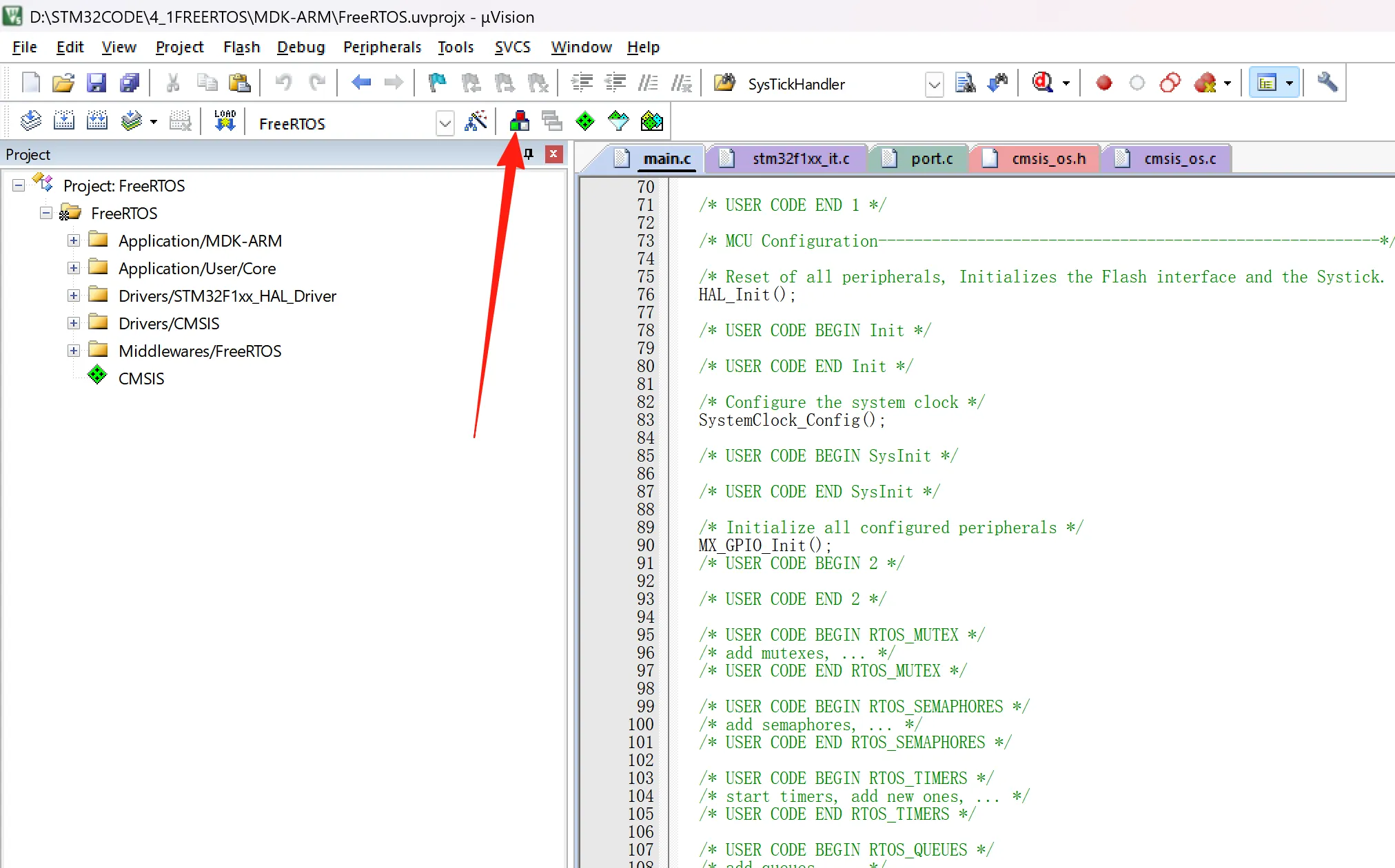Click Kill All Breakpoints icon
The width and height of the screenshot is (1395, 868).
point(1204,83)
